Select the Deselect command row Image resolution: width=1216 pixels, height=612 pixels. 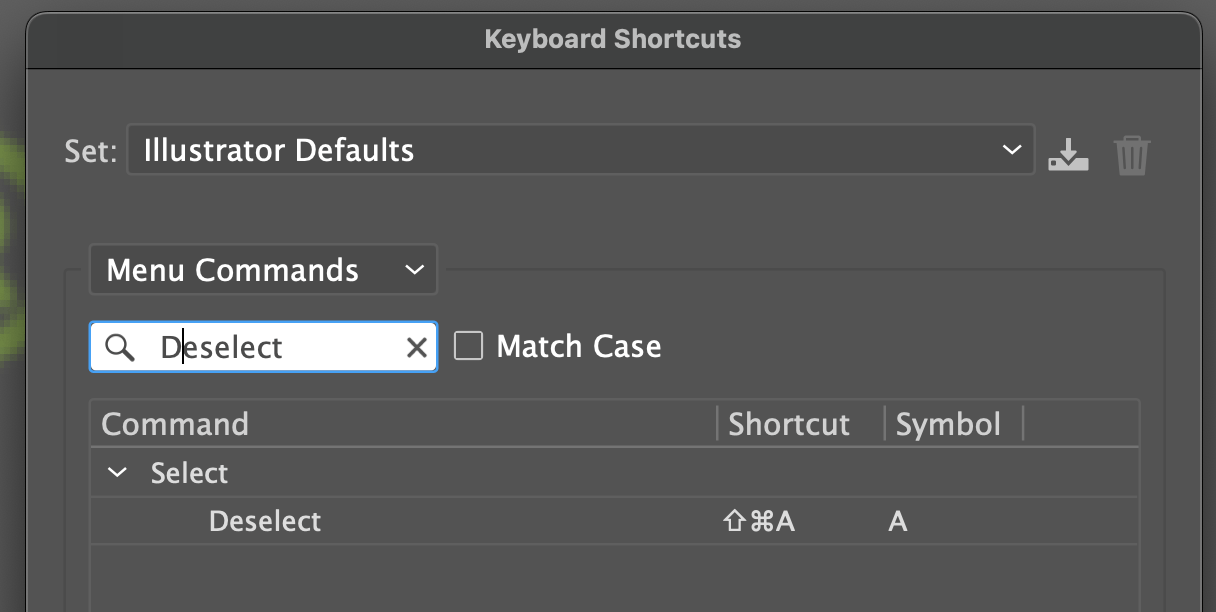point(265,521)
